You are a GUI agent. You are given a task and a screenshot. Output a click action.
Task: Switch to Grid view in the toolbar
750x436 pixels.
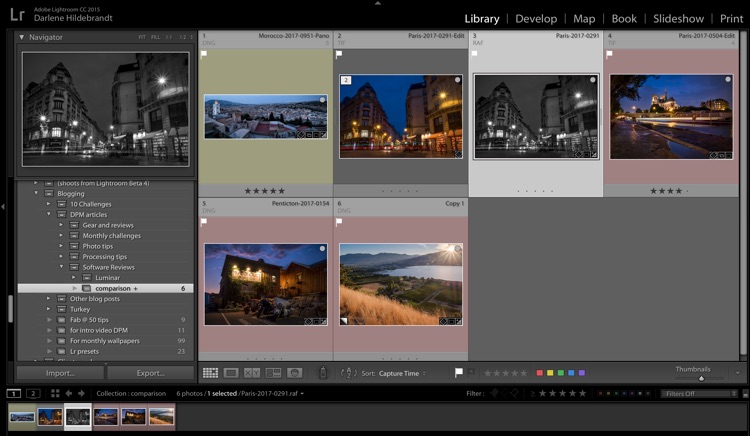[x=210, y=373]
